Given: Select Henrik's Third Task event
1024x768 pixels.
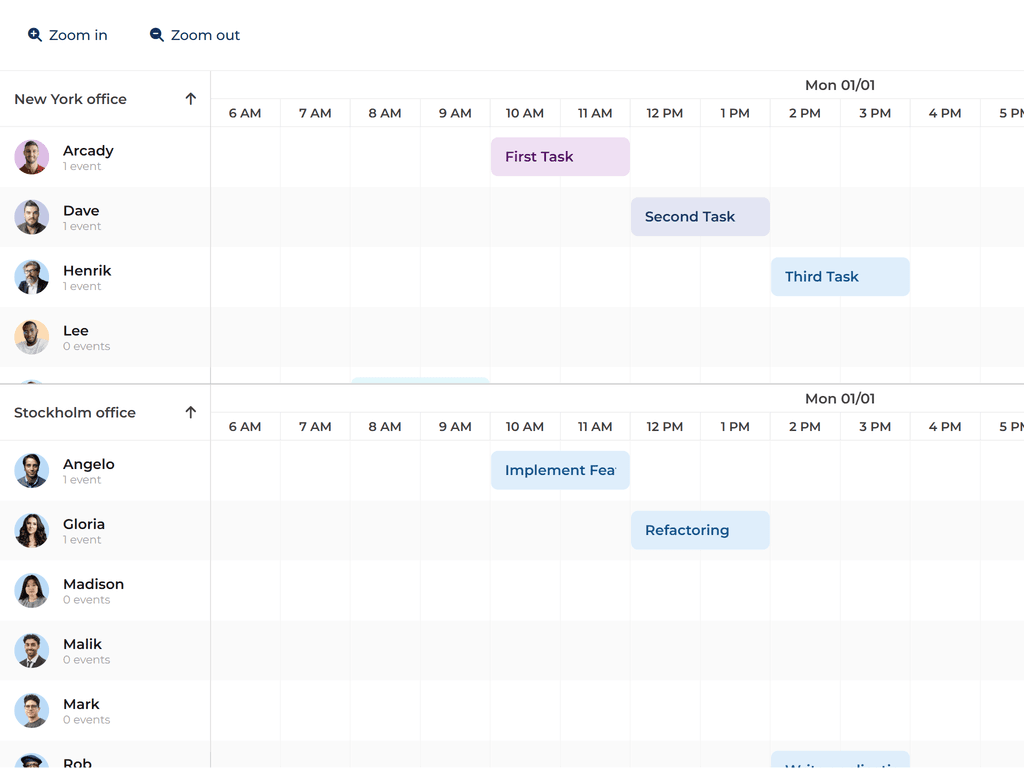Looking at the screenshot, I should [x=840, y=277].
